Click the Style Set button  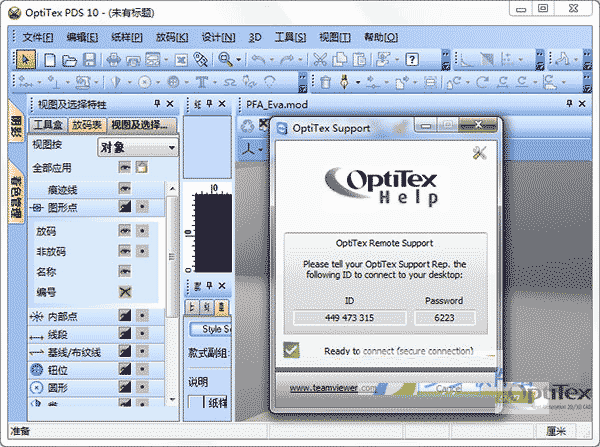(x=212, y=329)
